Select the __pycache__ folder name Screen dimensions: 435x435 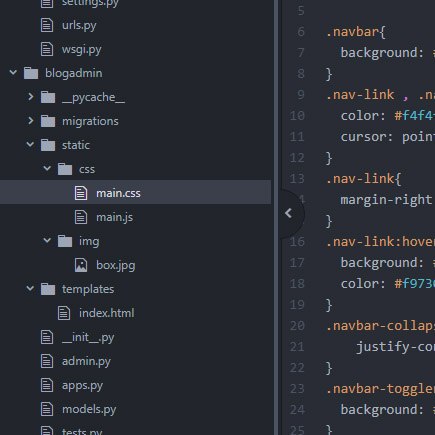[x=93, y=97]
